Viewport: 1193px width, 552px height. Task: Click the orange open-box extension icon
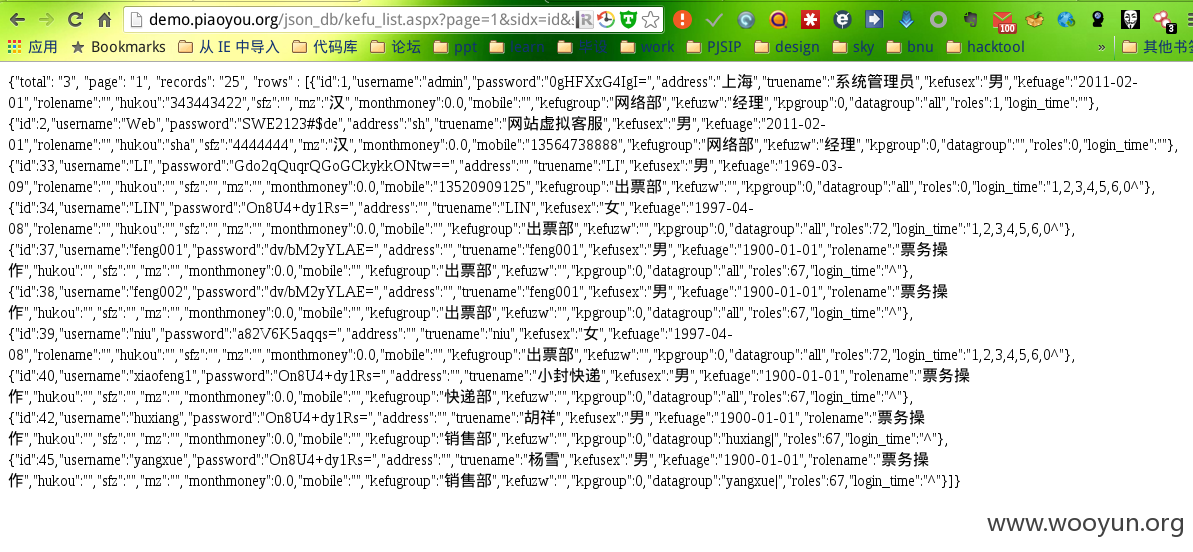(1035, 20)
